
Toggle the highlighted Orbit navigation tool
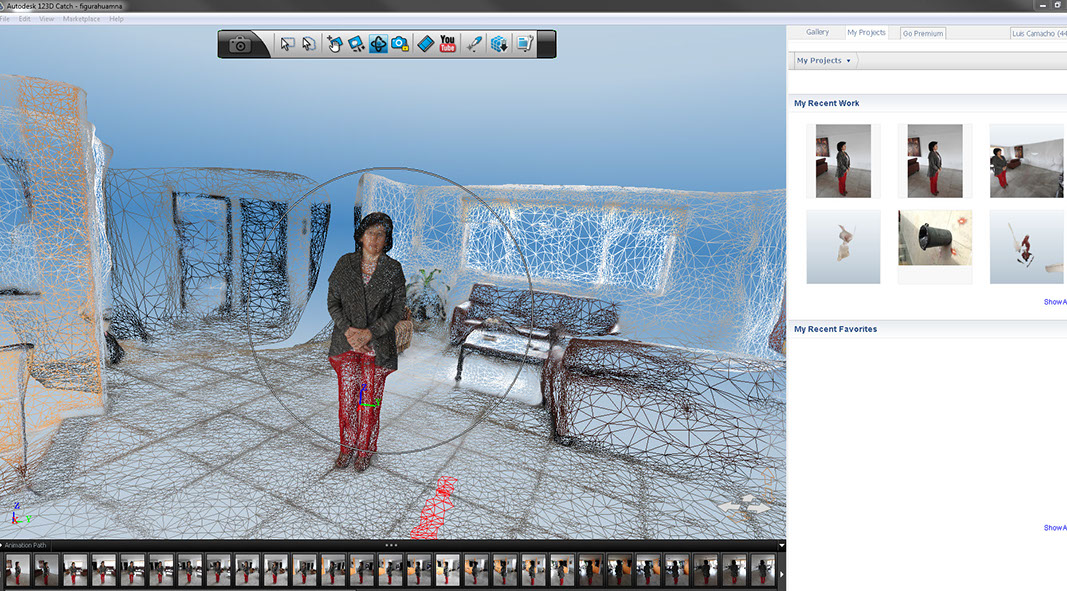click(x=378, y=44)
